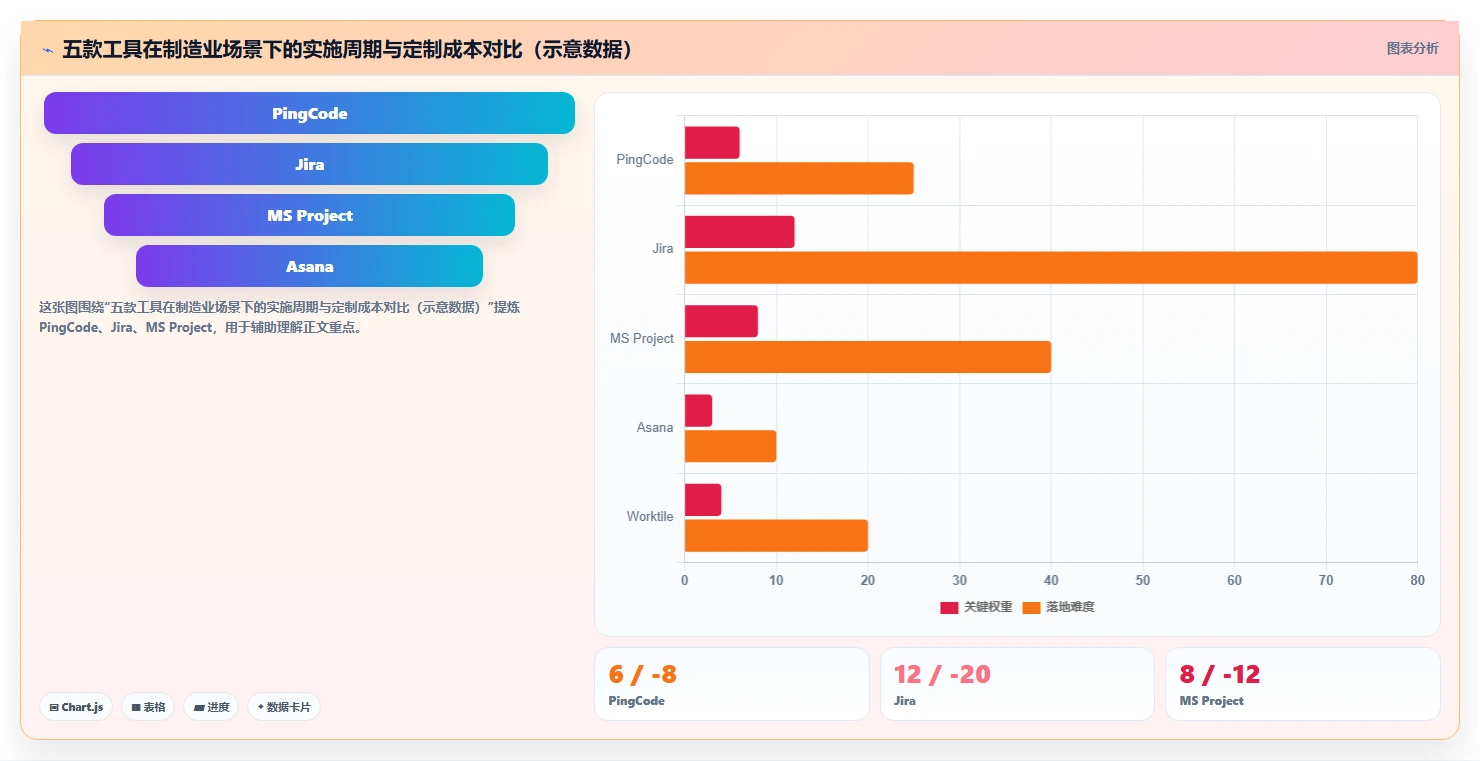Click the x-axis tick label 80
The height and width of the screenshot is (761, 1480).
coord(1417,581)
